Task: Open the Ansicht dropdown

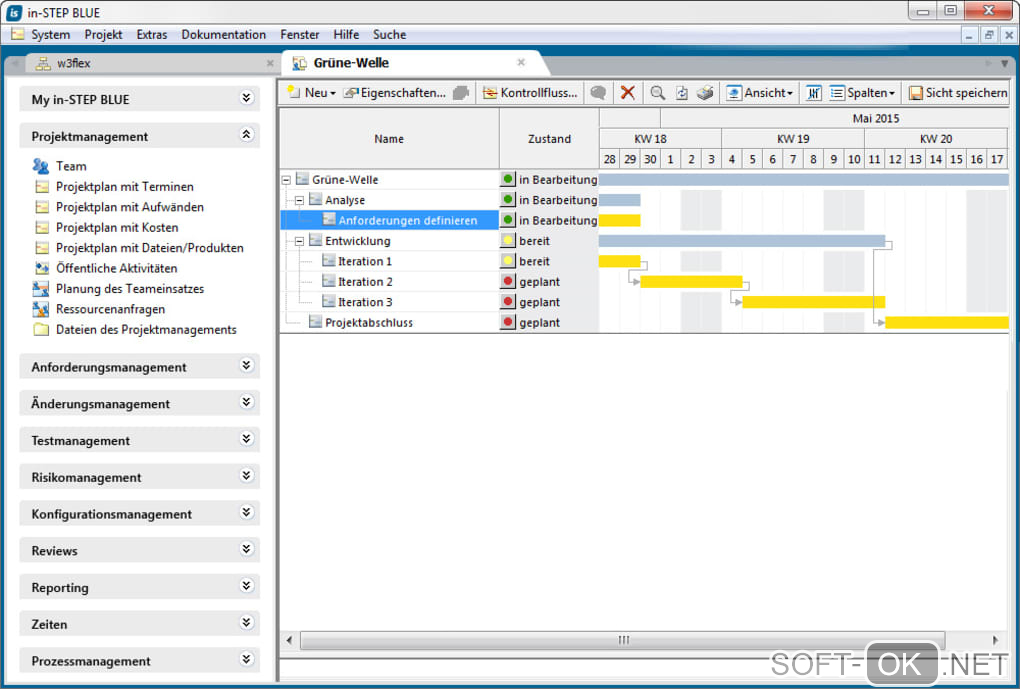Action: tap(760, 93)
